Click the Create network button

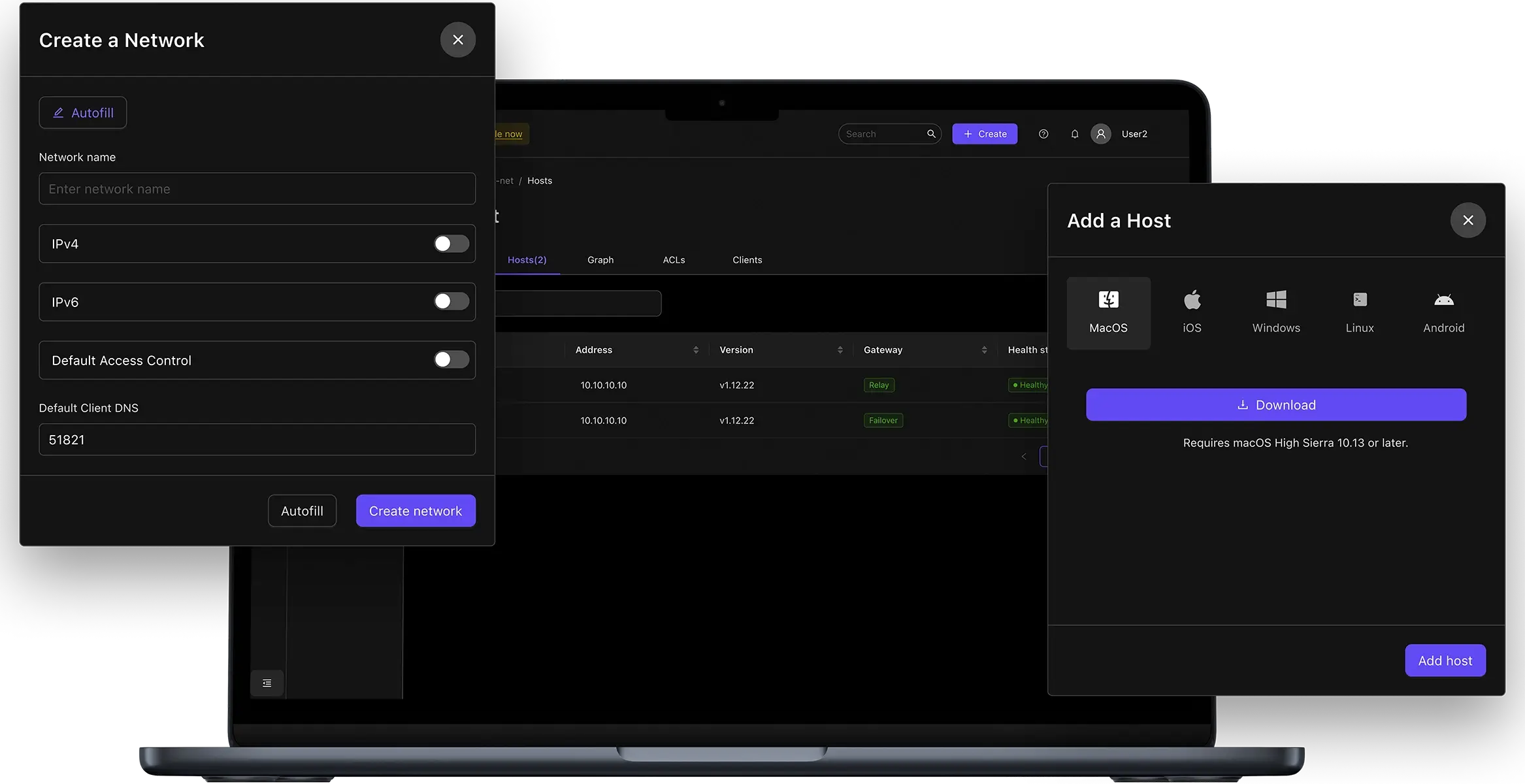tap(415, 510)
